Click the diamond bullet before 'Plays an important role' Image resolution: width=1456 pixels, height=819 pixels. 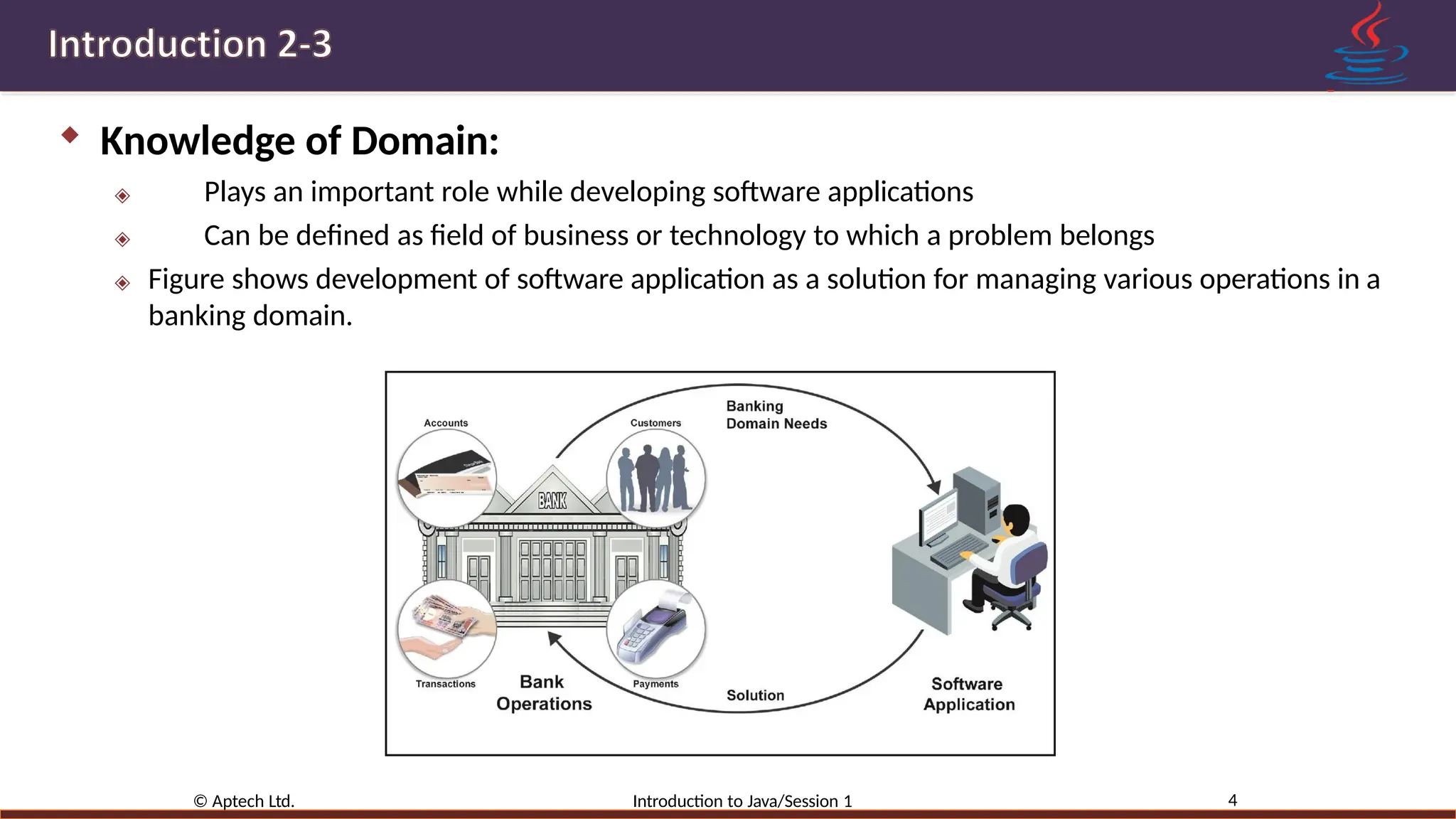[x=122, y=196]
